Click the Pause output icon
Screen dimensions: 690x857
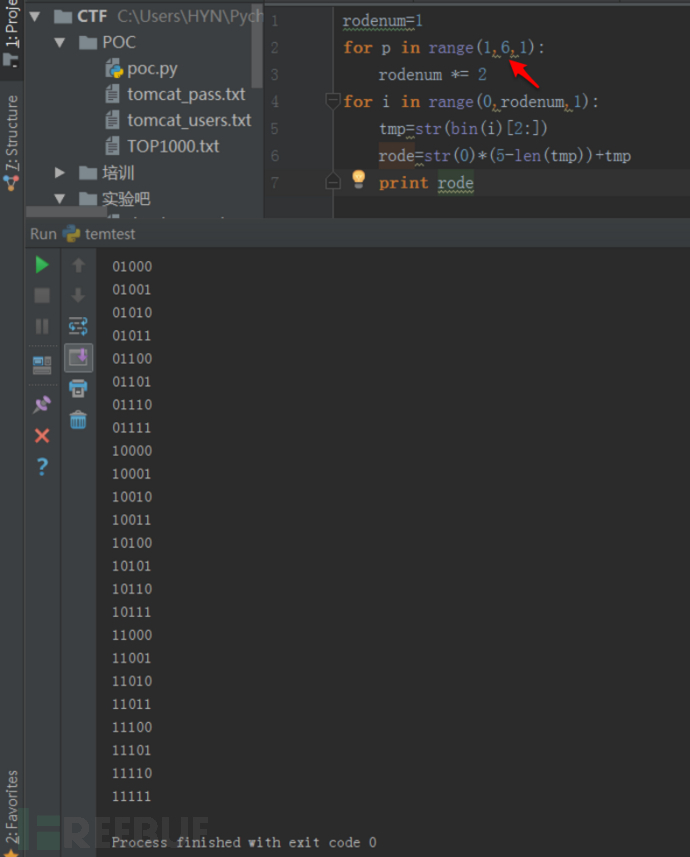pyautogui.click(x=42, y=327)
